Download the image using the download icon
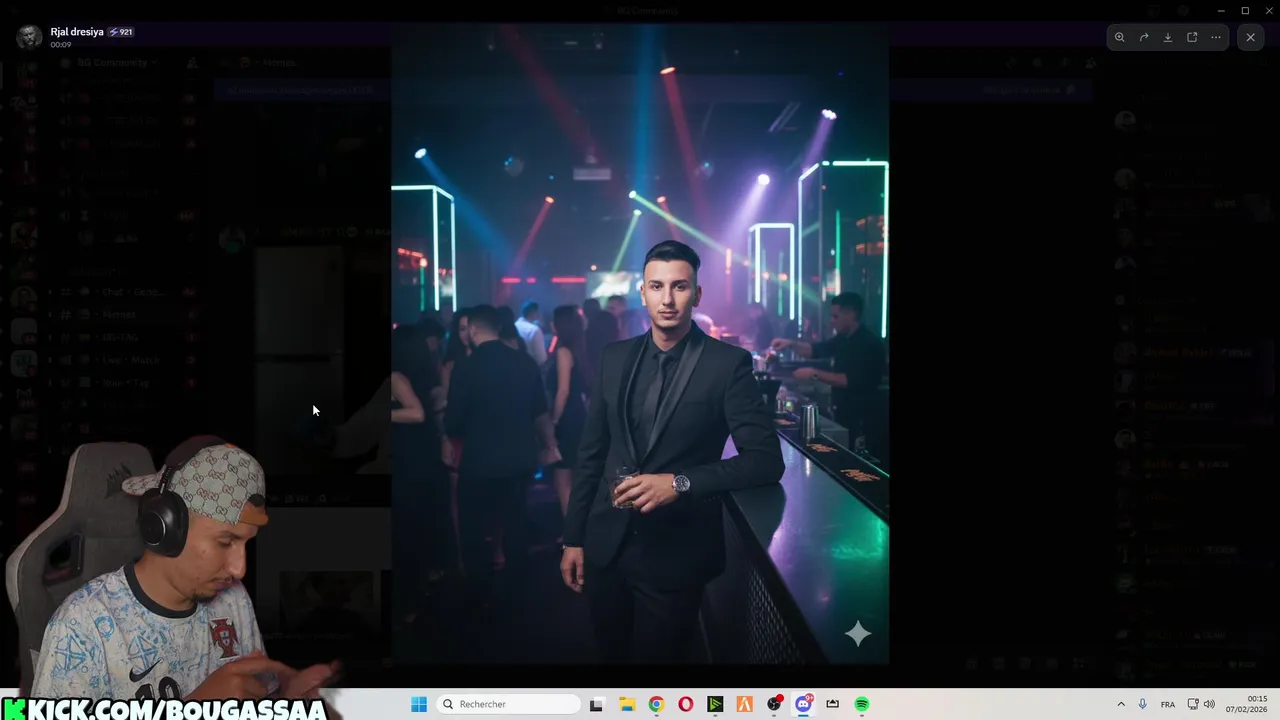The height and width of the screenshot is (720, 1280). (x=1168, y=37)
